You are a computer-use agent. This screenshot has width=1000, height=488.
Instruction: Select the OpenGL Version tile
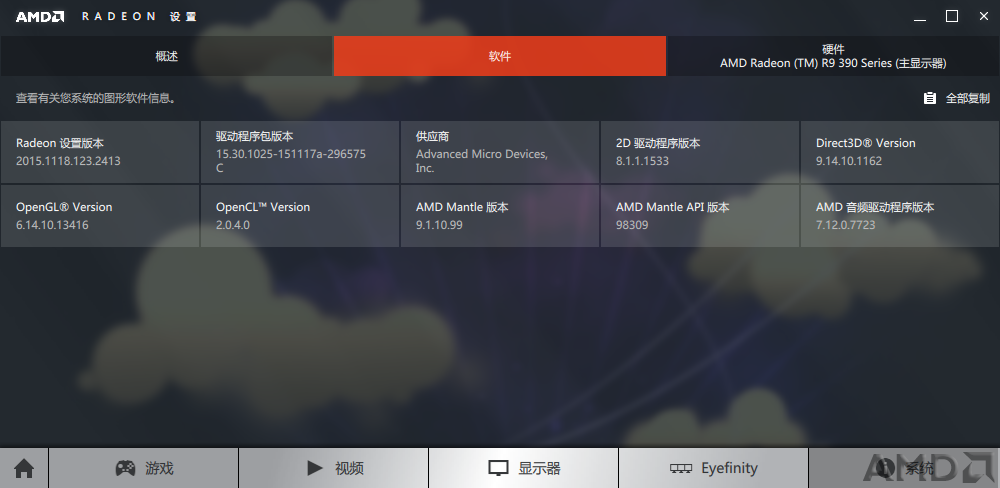pyautogui.click(x=99, y=216)
